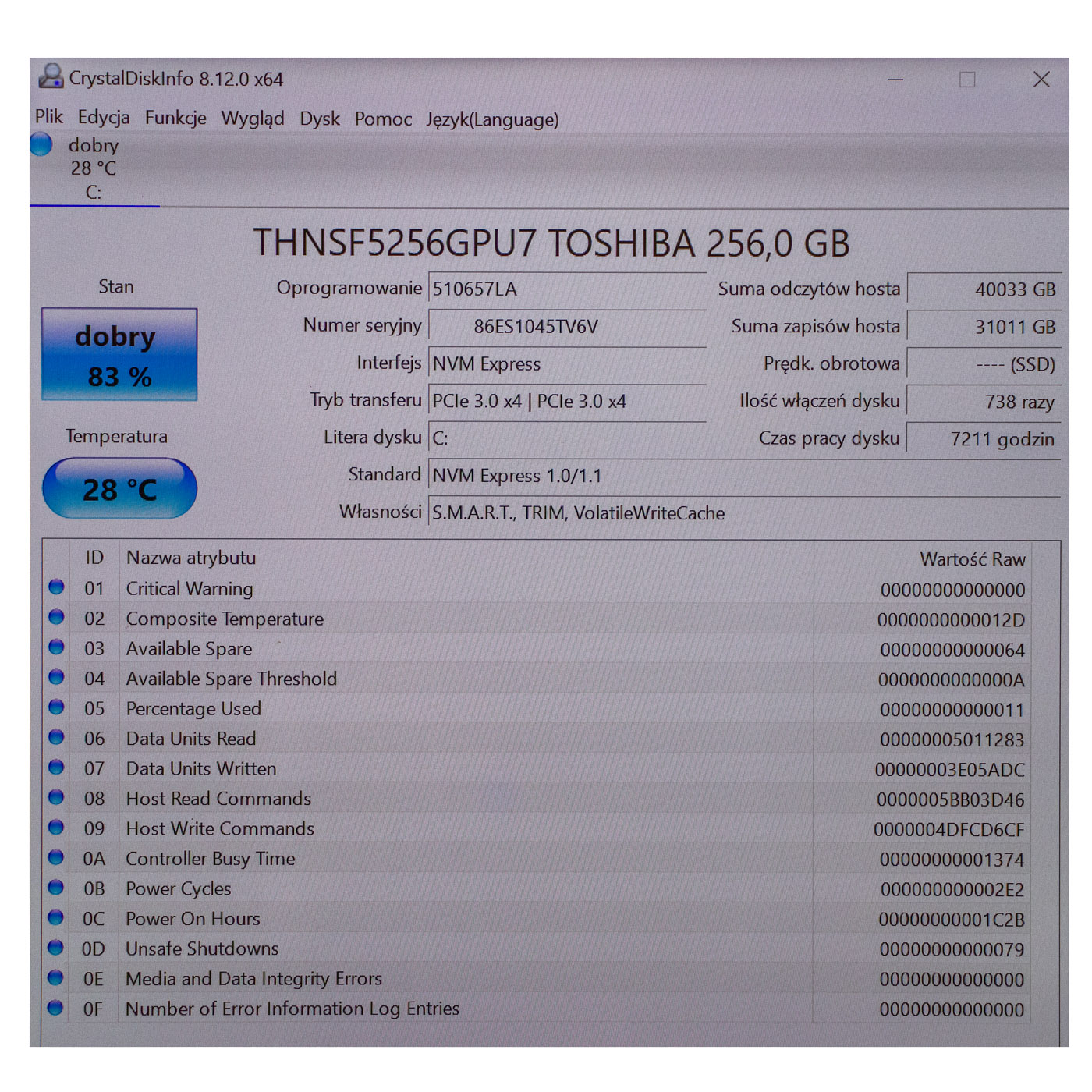Click the status dot beside Power On Hours
The height and width of the screenshot is (1092, 1092).
56,917
